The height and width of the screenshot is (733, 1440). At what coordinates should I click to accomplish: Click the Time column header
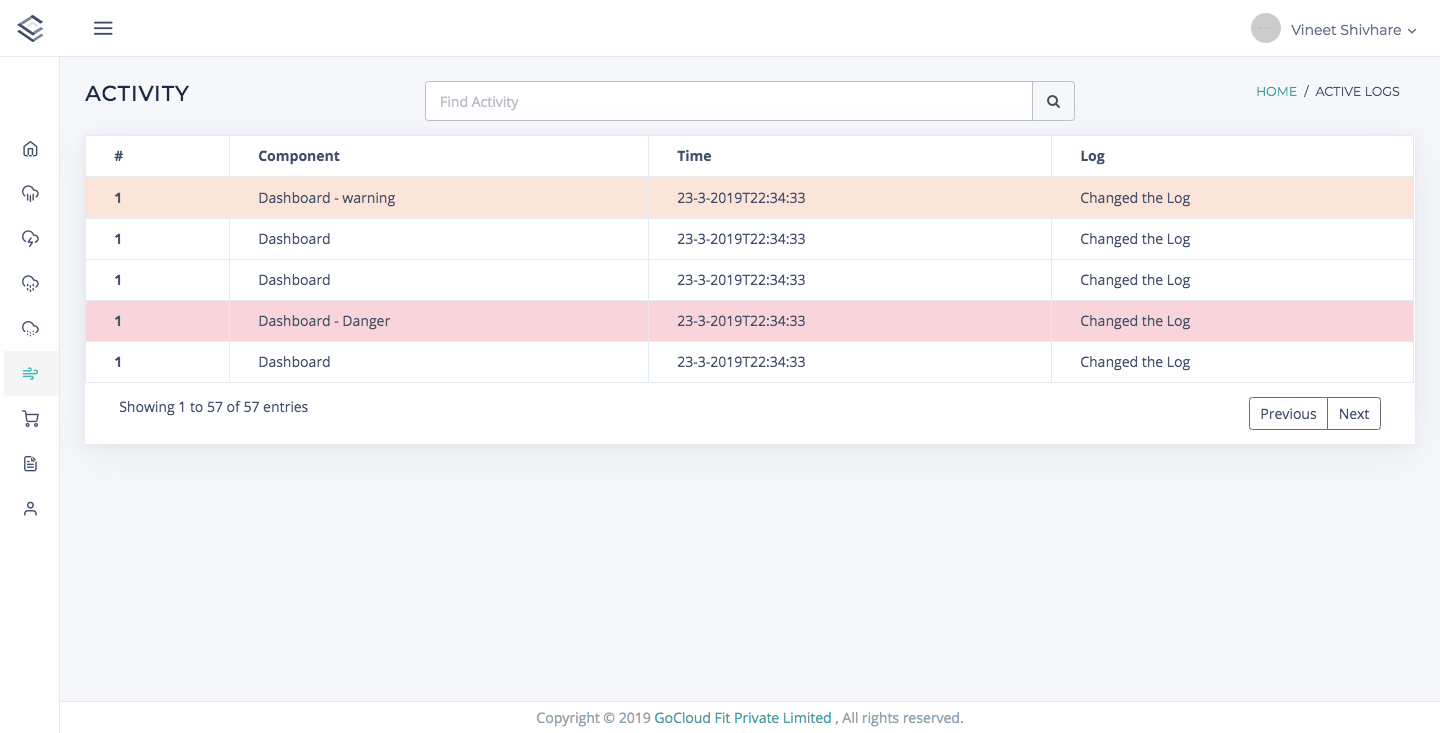tap(694, 156)
